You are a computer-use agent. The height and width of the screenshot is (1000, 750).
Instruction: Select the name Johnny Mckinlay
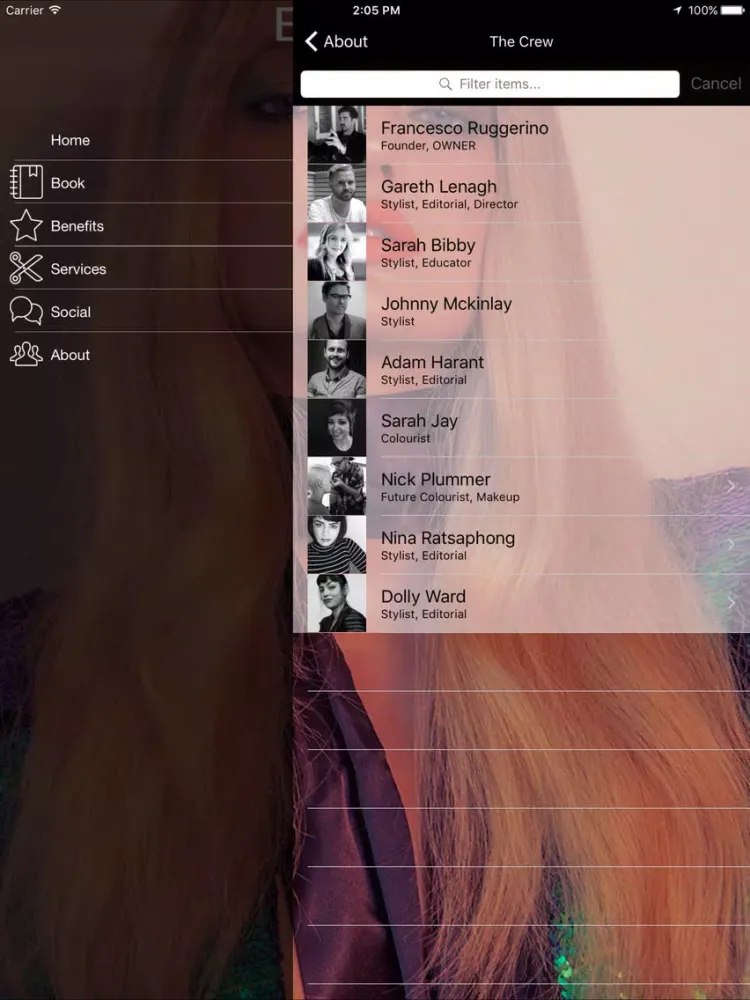446,304
